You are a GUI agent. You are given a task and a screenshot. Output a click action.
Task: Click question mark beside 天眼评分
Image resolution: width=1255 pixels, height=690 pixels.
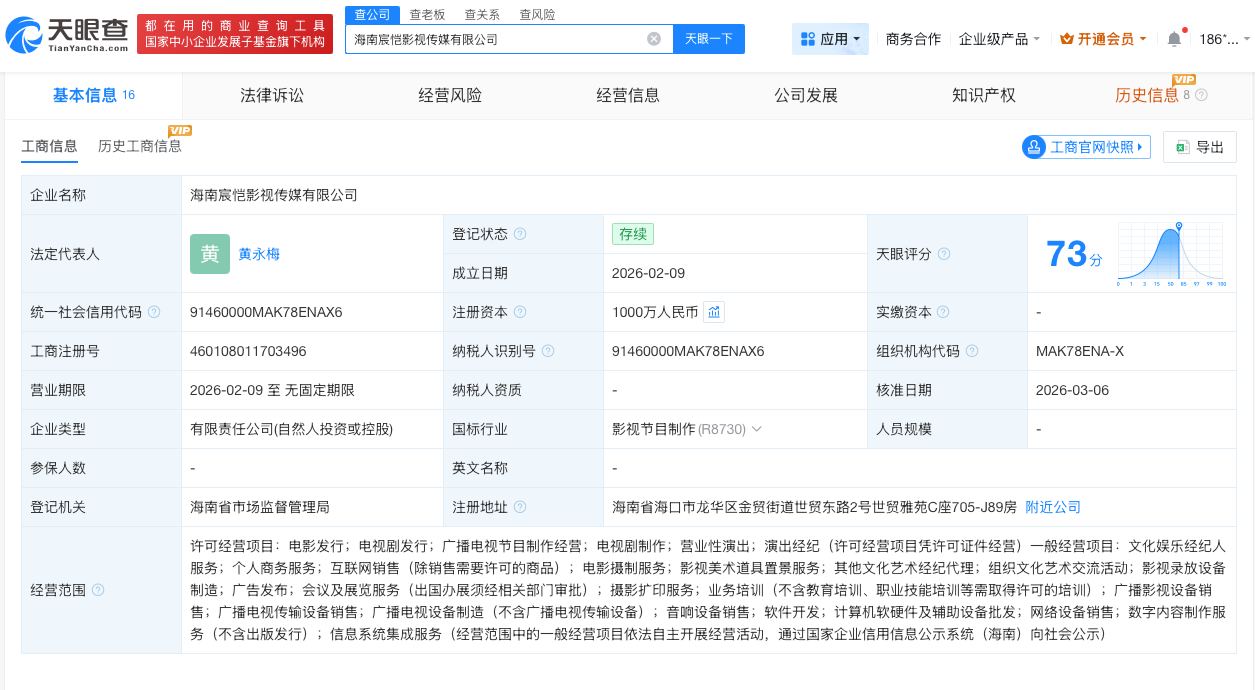(x=942, y=254)
